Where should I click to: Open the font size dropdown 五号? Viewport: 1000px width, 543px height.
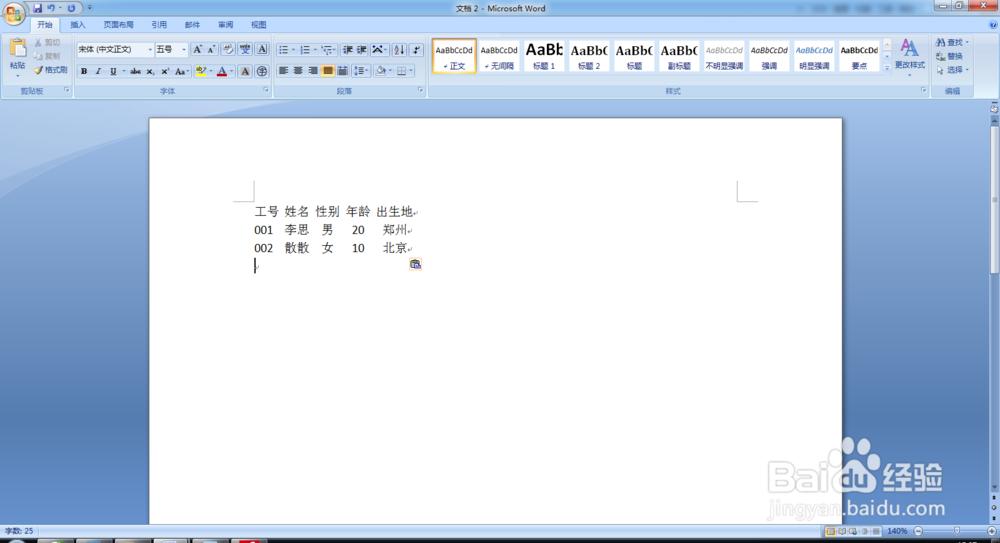click(184, 49)
